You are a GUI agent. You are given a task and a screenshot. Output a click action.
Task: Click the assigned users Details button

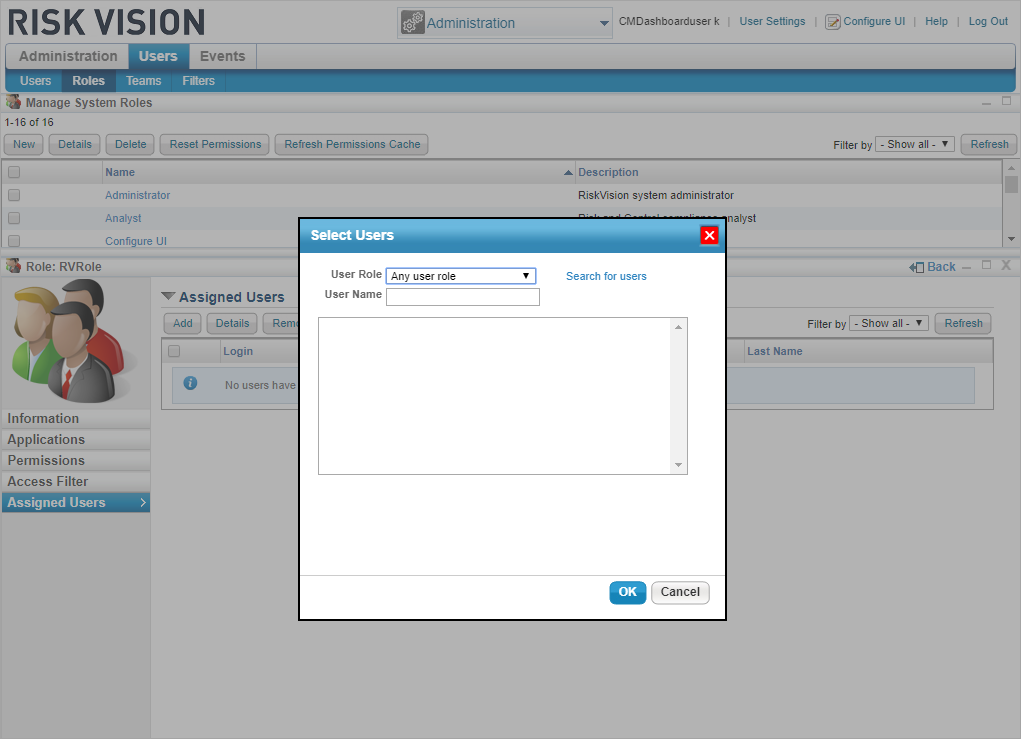(232, 324)
